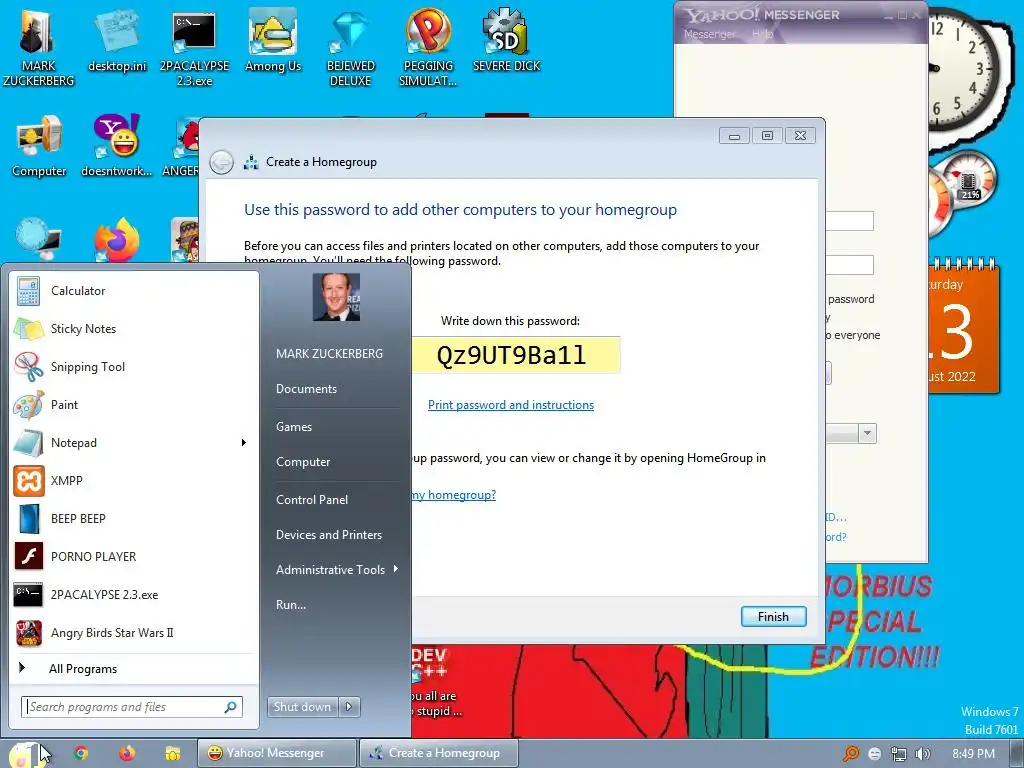Launch Bejeweled Deluxe from the desktop
The height and width of the screenshot is (768, 1024).
[351, 47]
